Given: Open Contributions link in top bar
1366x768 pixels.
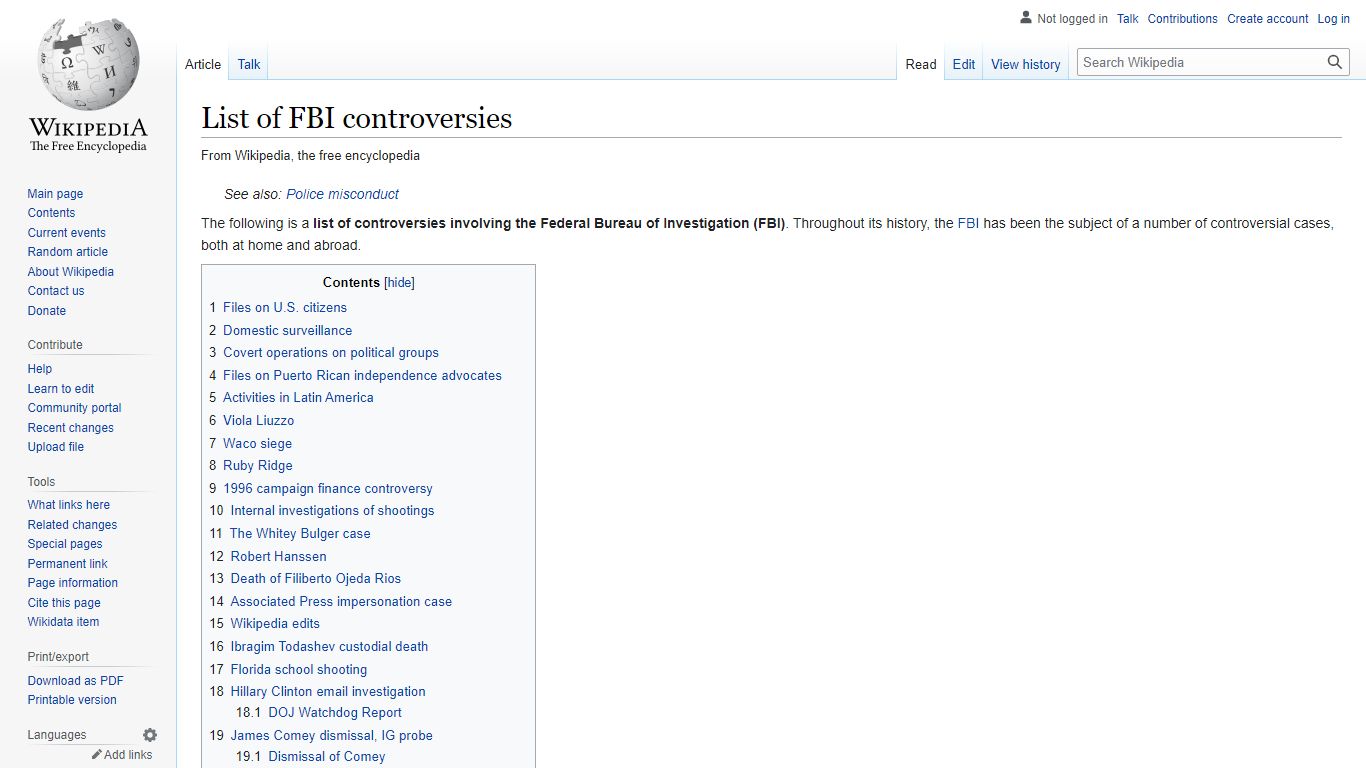Looking at the screenshot, I should (1183, 19).
